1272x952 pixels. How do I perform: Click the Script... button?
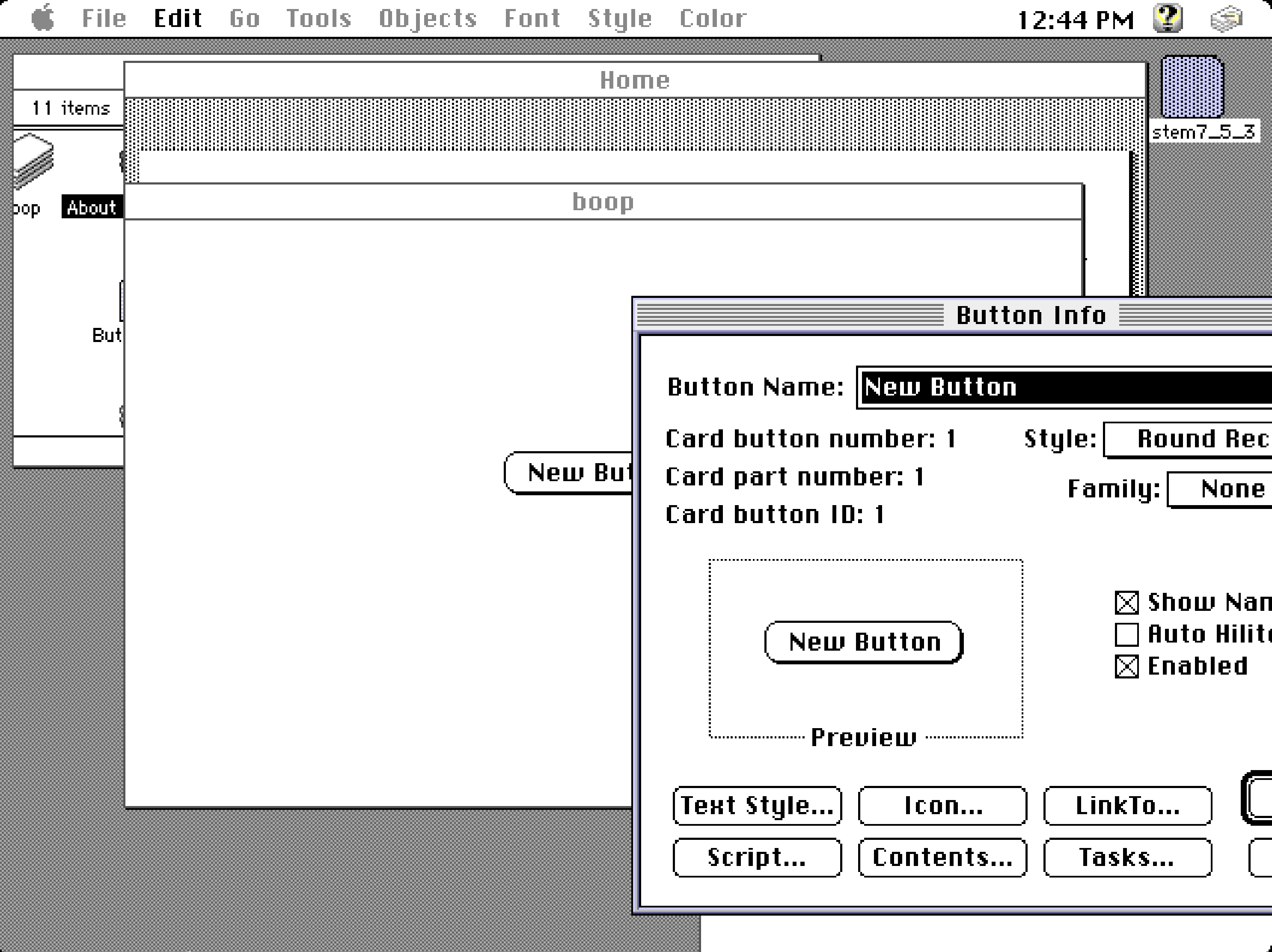coord(757,857)
